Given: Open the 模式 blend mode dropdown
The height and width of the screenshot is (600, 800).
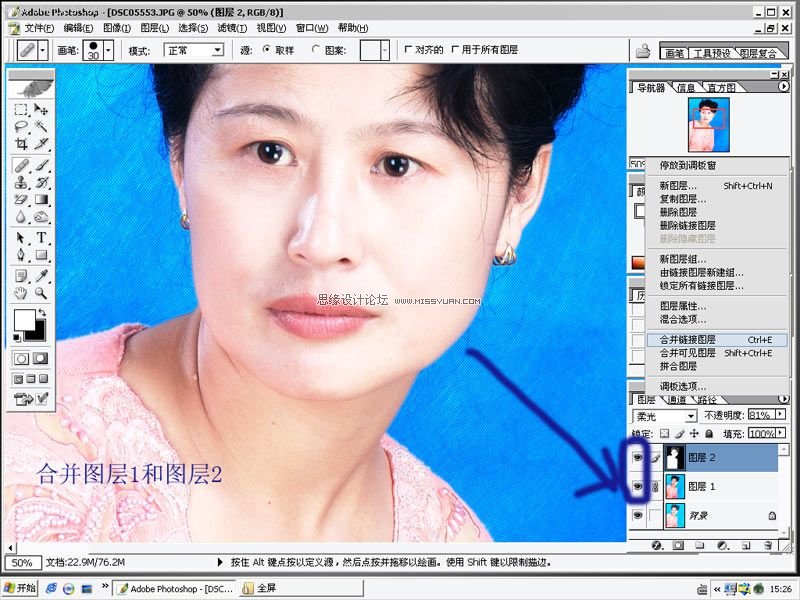Looking at the screenshot, I should point(218,50).
